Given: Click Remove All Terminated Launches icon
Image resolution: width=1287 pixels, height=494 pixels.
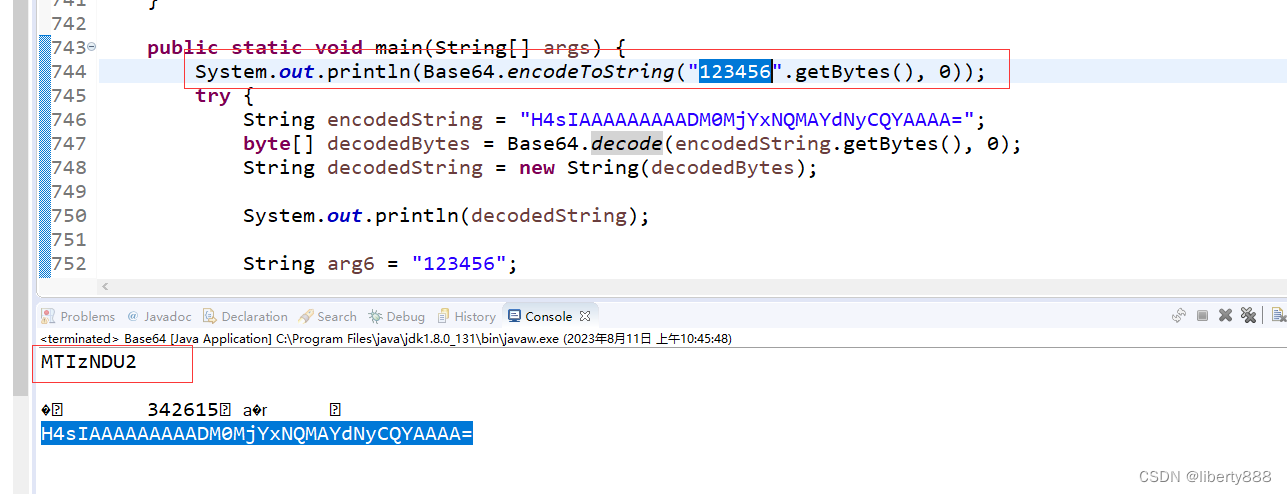Looking at the screenshot, I should (x=1248, y=316).
